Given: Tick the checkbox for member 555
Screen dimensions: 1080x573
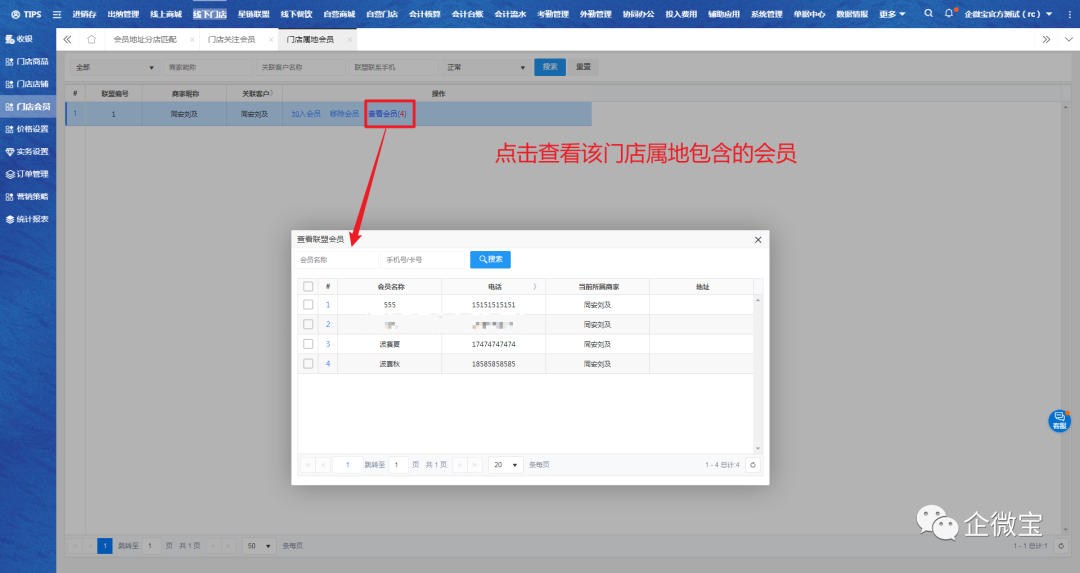Looking at the screenshot, I should tap(308, 304).
